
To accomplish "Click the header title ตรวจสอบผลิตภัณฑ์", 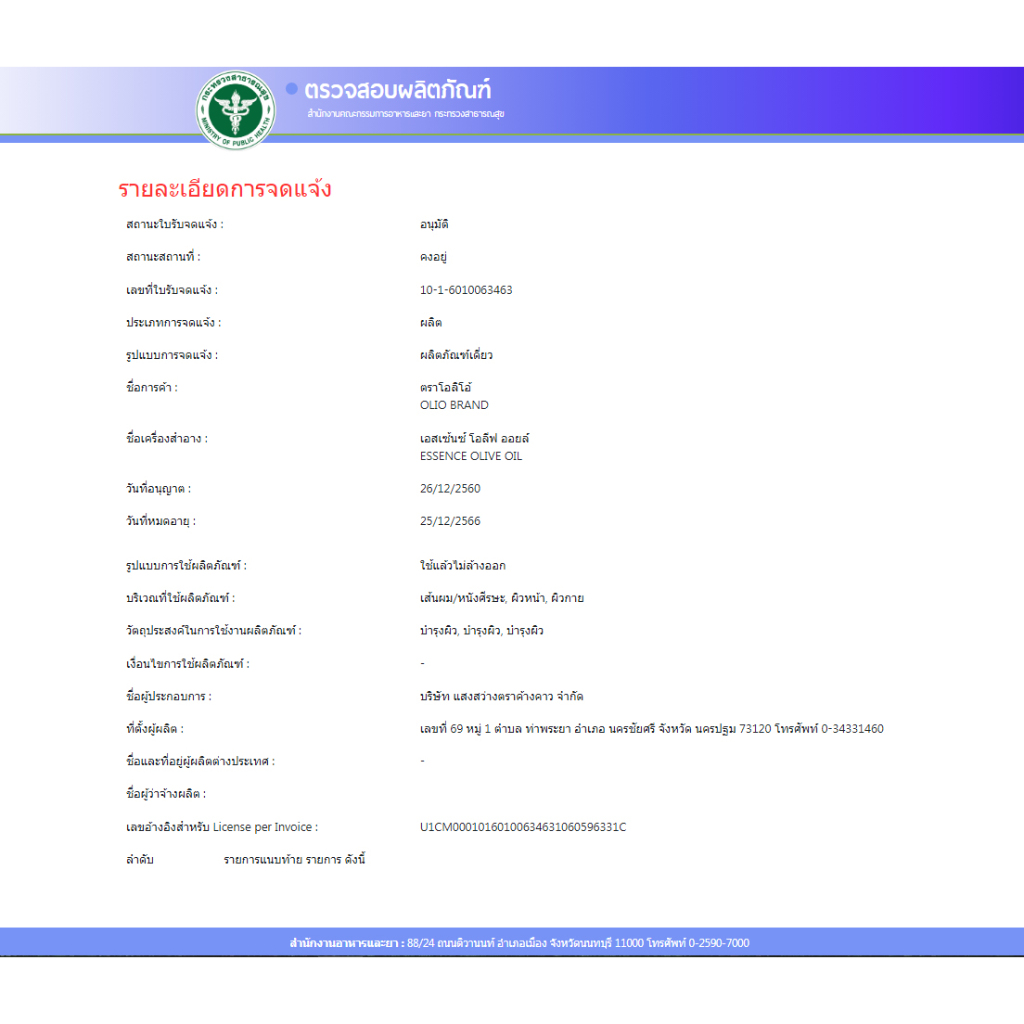I will tap(398, 89).
